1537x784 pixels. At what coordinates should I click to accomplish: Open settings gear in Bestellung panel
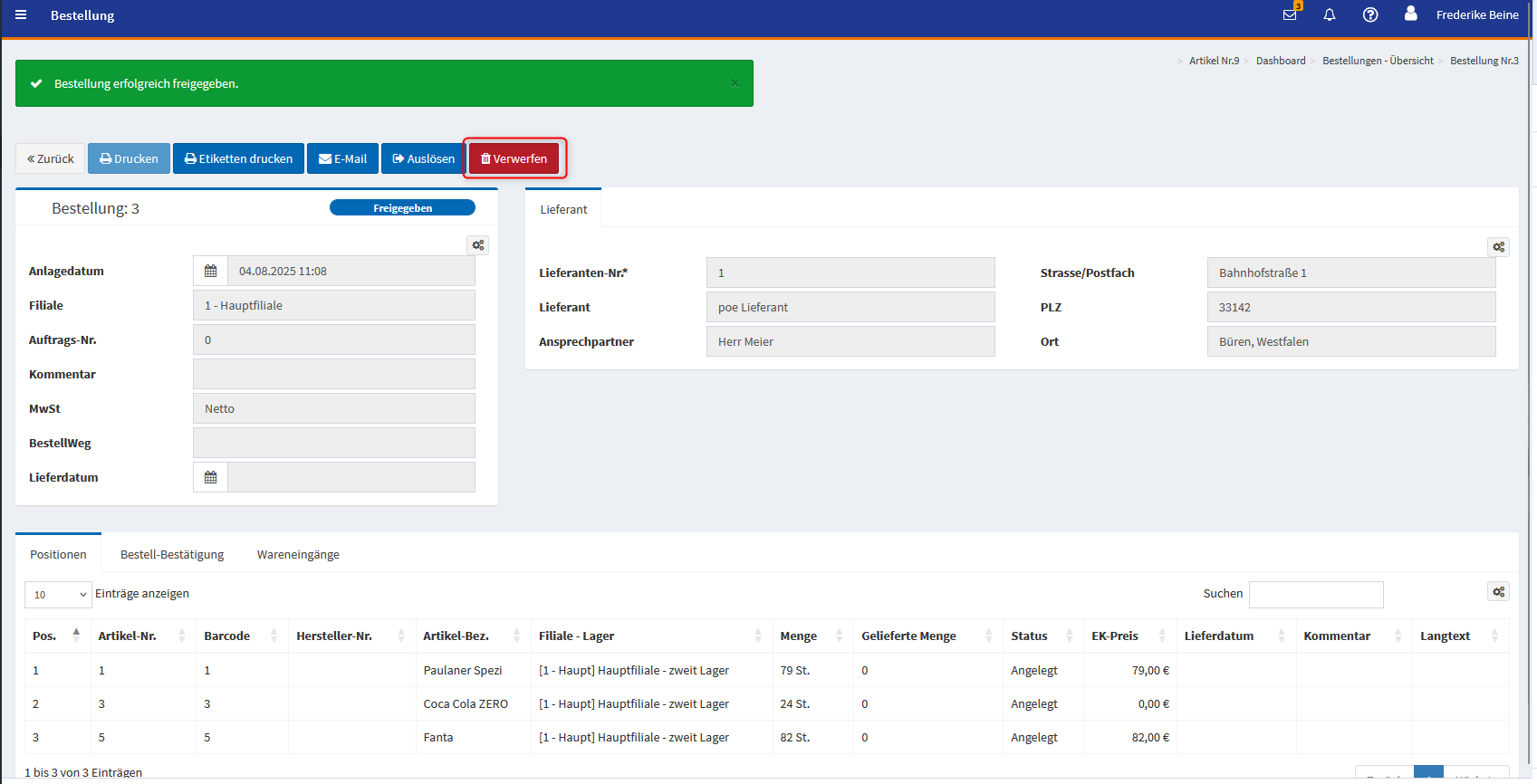coord(477,245)
